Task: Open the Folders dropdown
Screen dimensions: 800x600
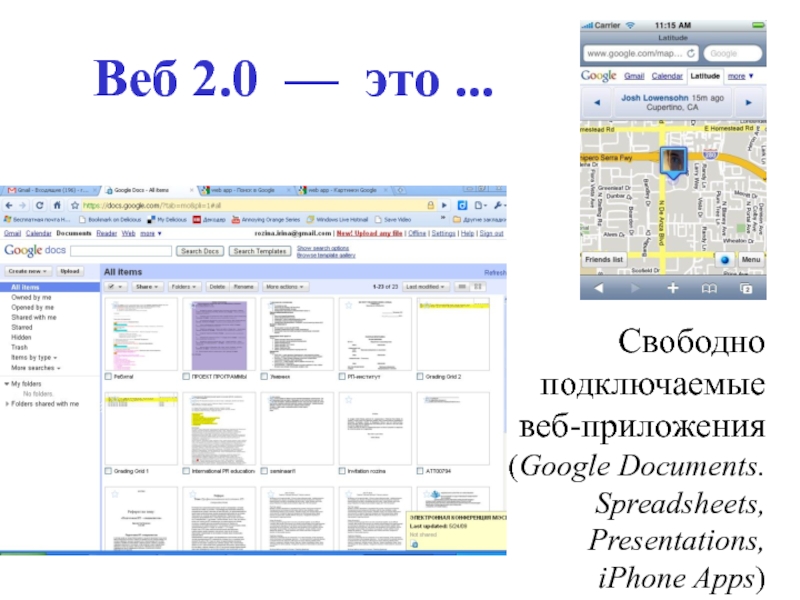Action: click(184, 287)
